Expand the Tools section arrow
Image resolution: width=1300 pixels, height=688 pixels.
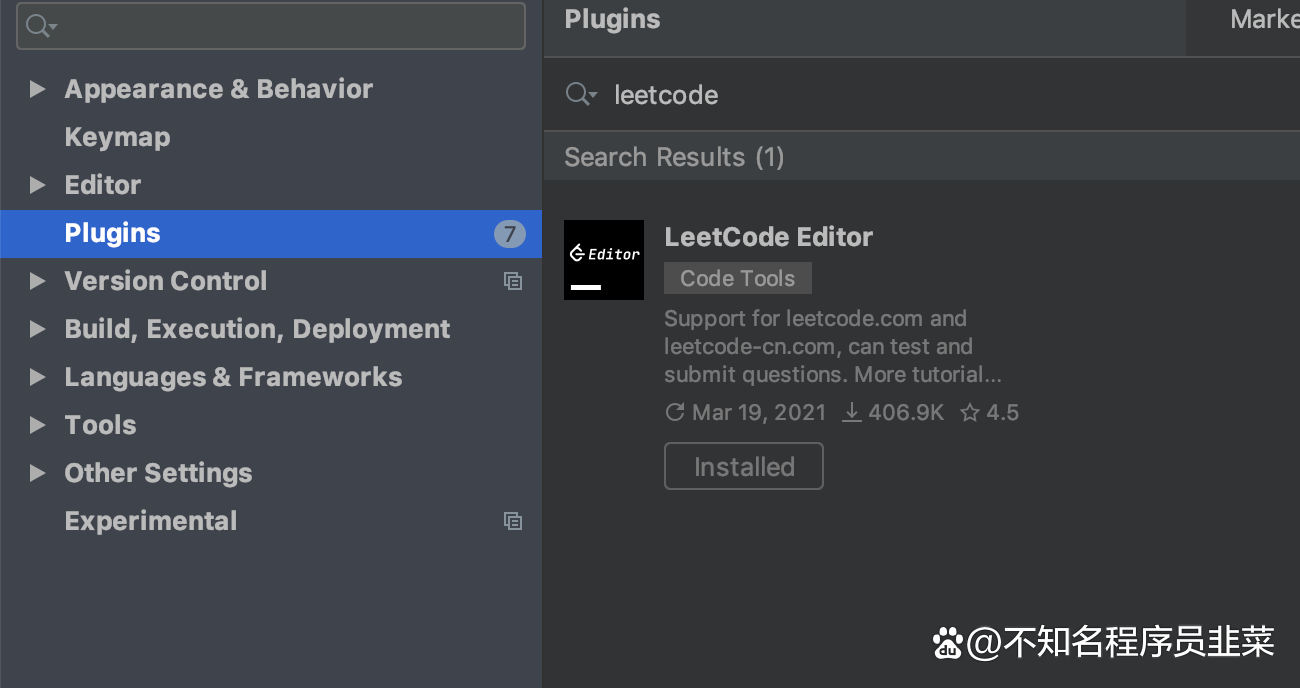click(x=38, y=425)
